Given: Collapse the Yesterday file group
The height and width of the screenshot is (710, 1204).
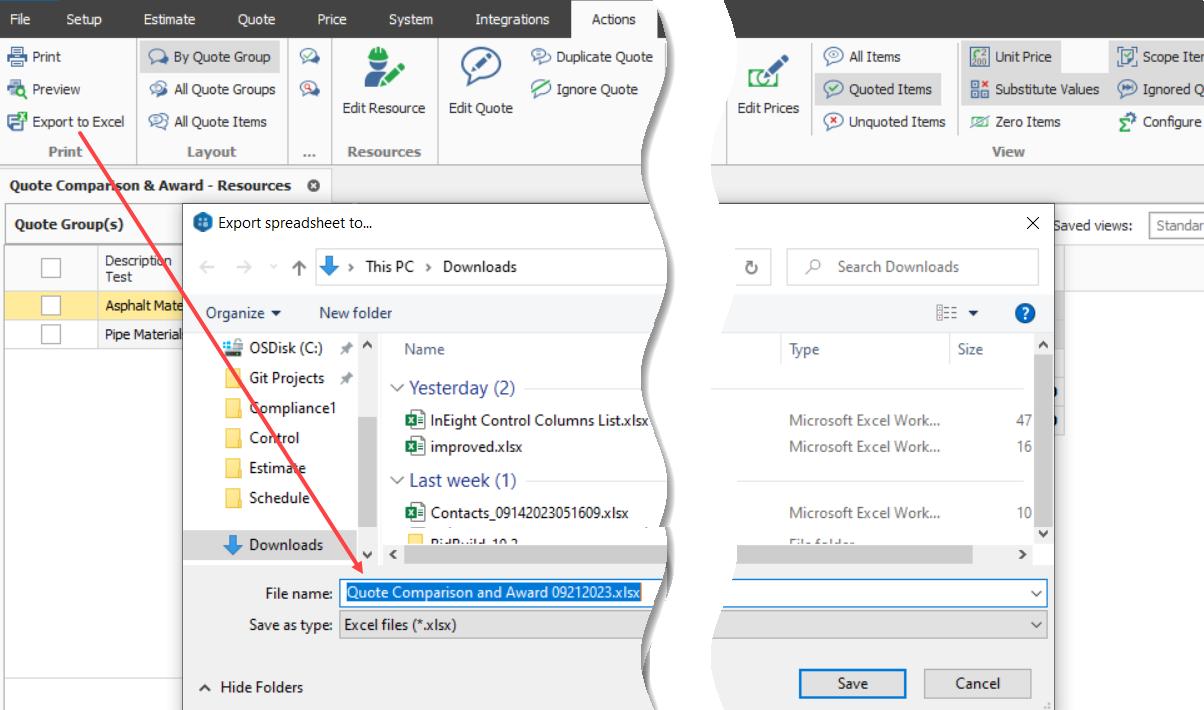Looking at the screenshot, I should (x=398, y=388).
